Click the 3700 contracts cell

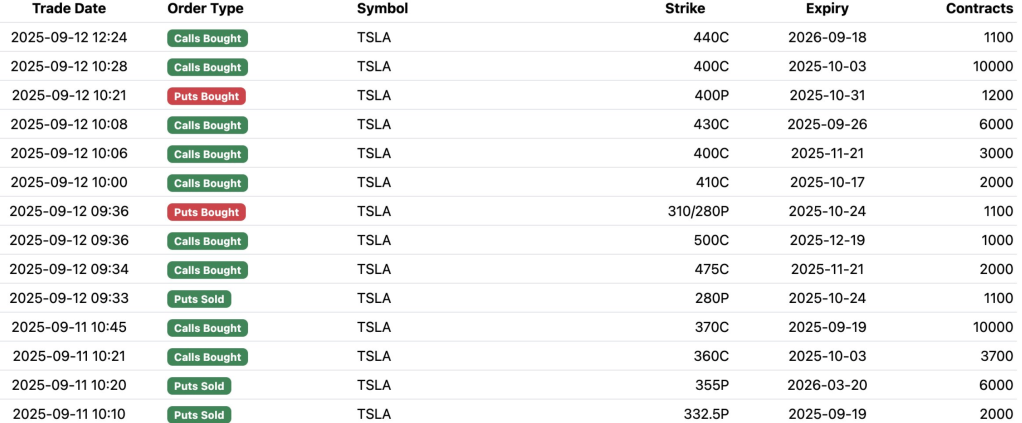(995, 357)
